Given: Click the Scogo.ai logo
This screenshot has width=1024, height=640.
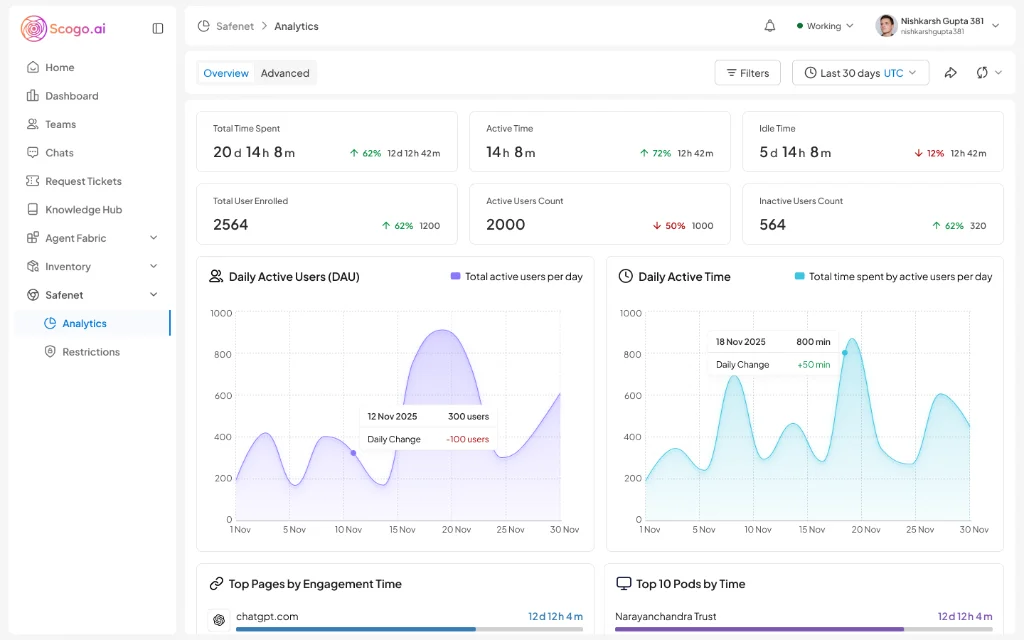Looking at the screenshot, I should [63, 28].
